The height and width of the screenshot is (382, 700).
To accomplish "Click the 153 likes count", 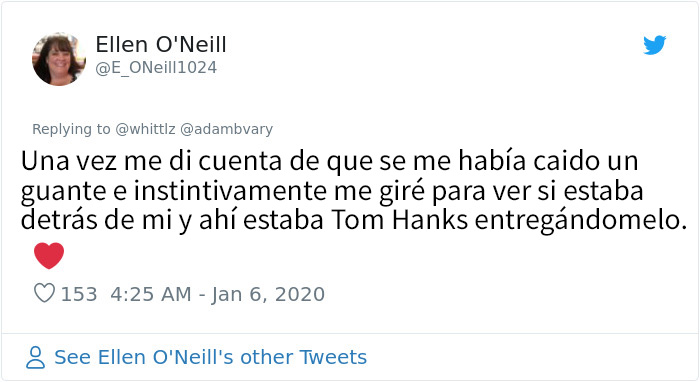I will pos(79,294).
